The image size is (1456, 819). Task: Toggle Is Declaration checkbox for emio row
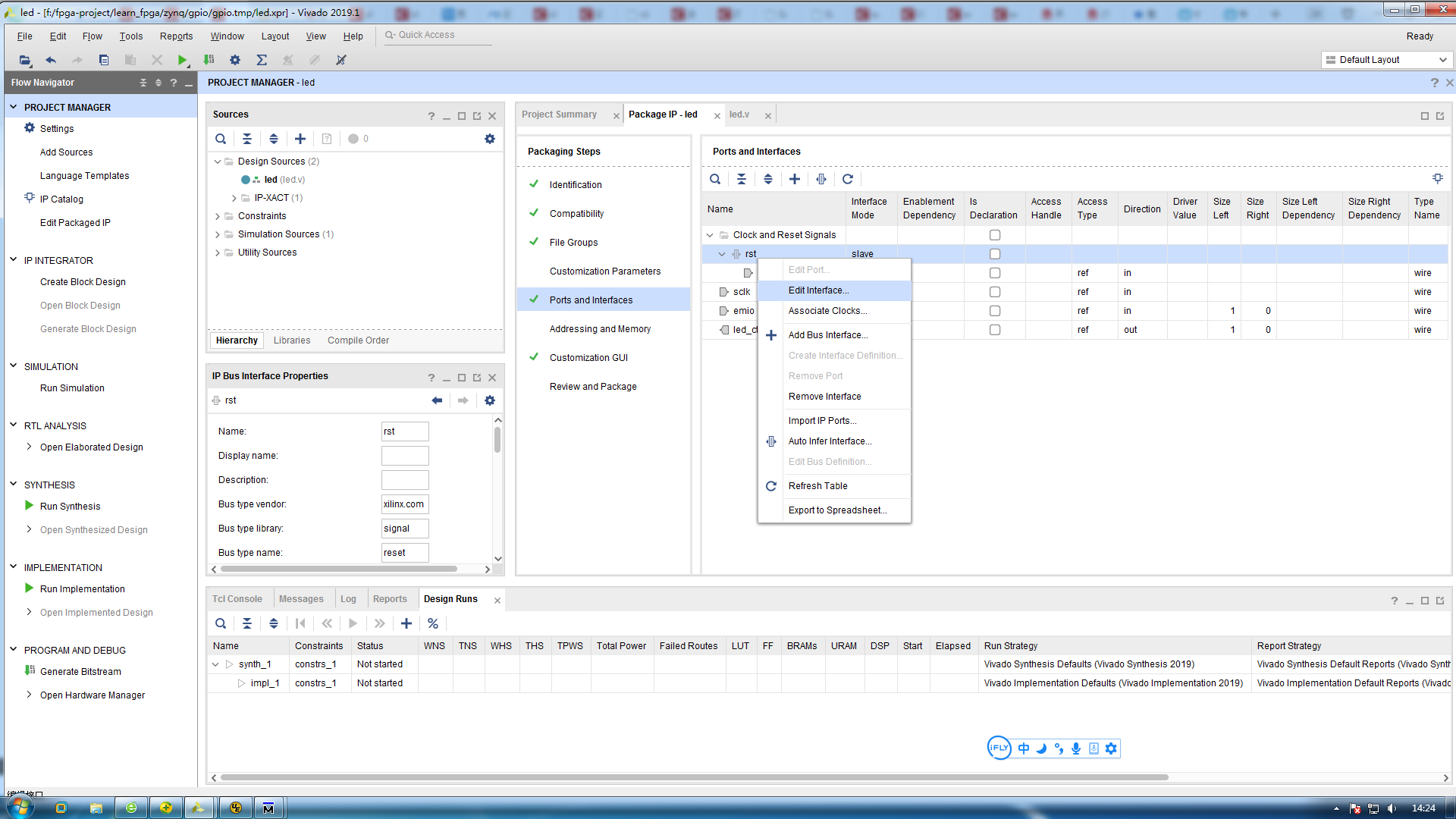(x=995, y=311)
